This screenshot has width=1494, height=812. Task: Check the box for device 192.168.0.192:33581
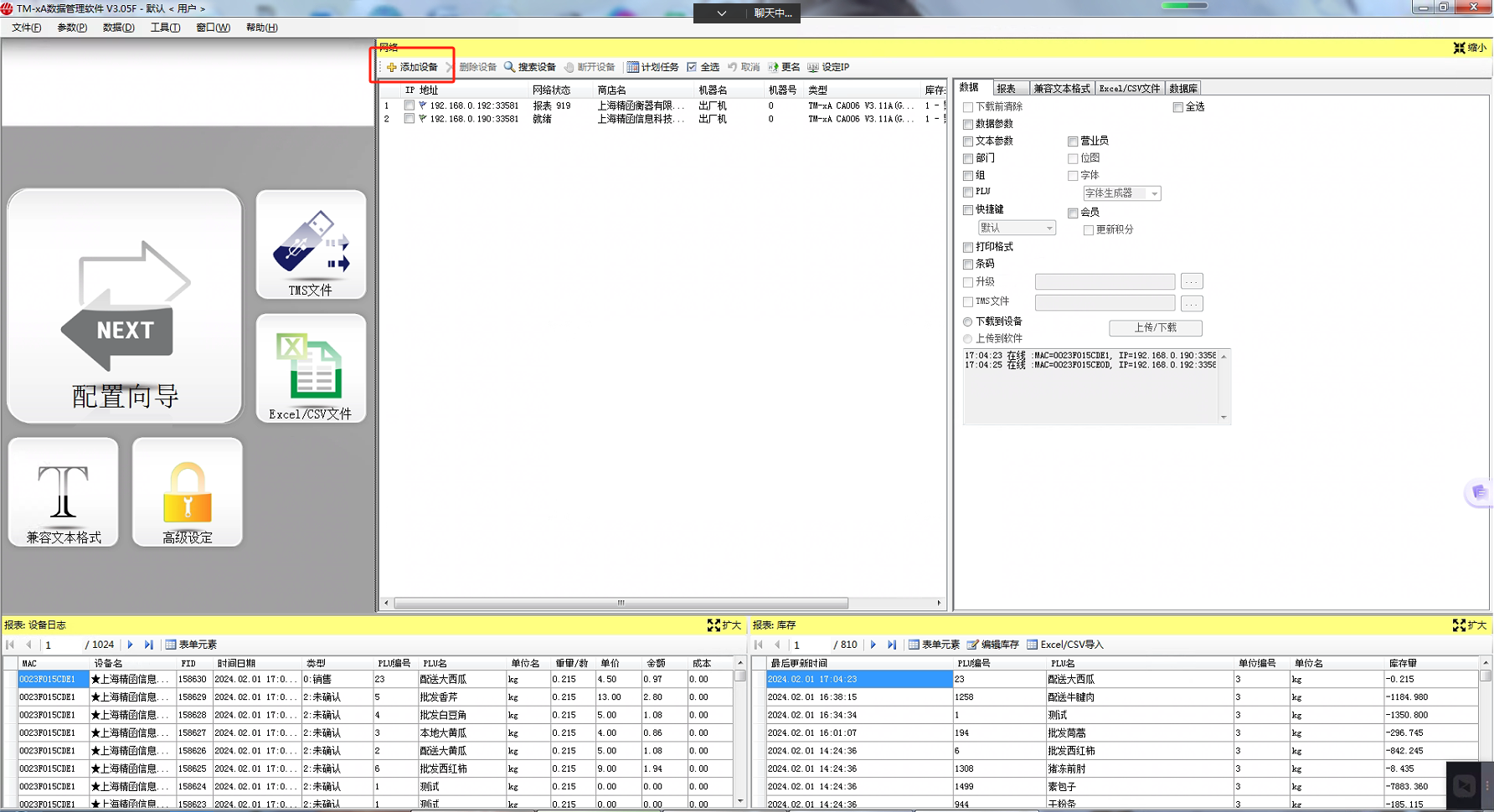pyautogui.click(x=409, y=105)
